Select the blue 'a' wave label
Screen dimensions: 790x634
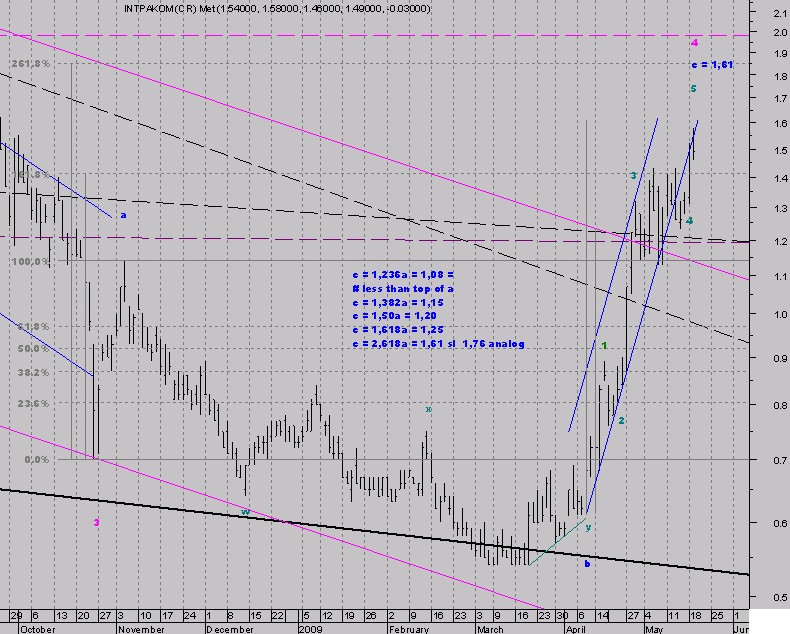(123, 214)
